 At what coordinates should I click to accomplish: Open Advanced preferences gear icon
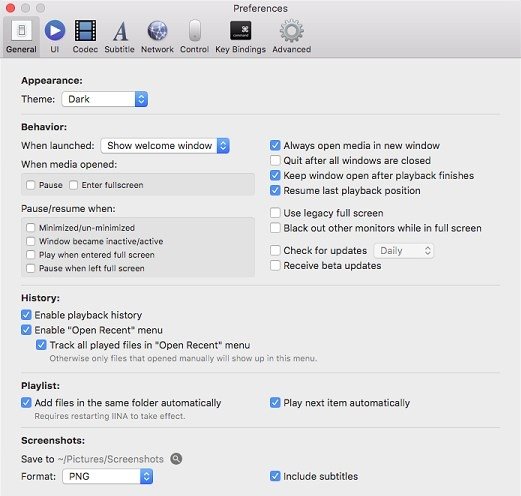[x=292, y=31]
